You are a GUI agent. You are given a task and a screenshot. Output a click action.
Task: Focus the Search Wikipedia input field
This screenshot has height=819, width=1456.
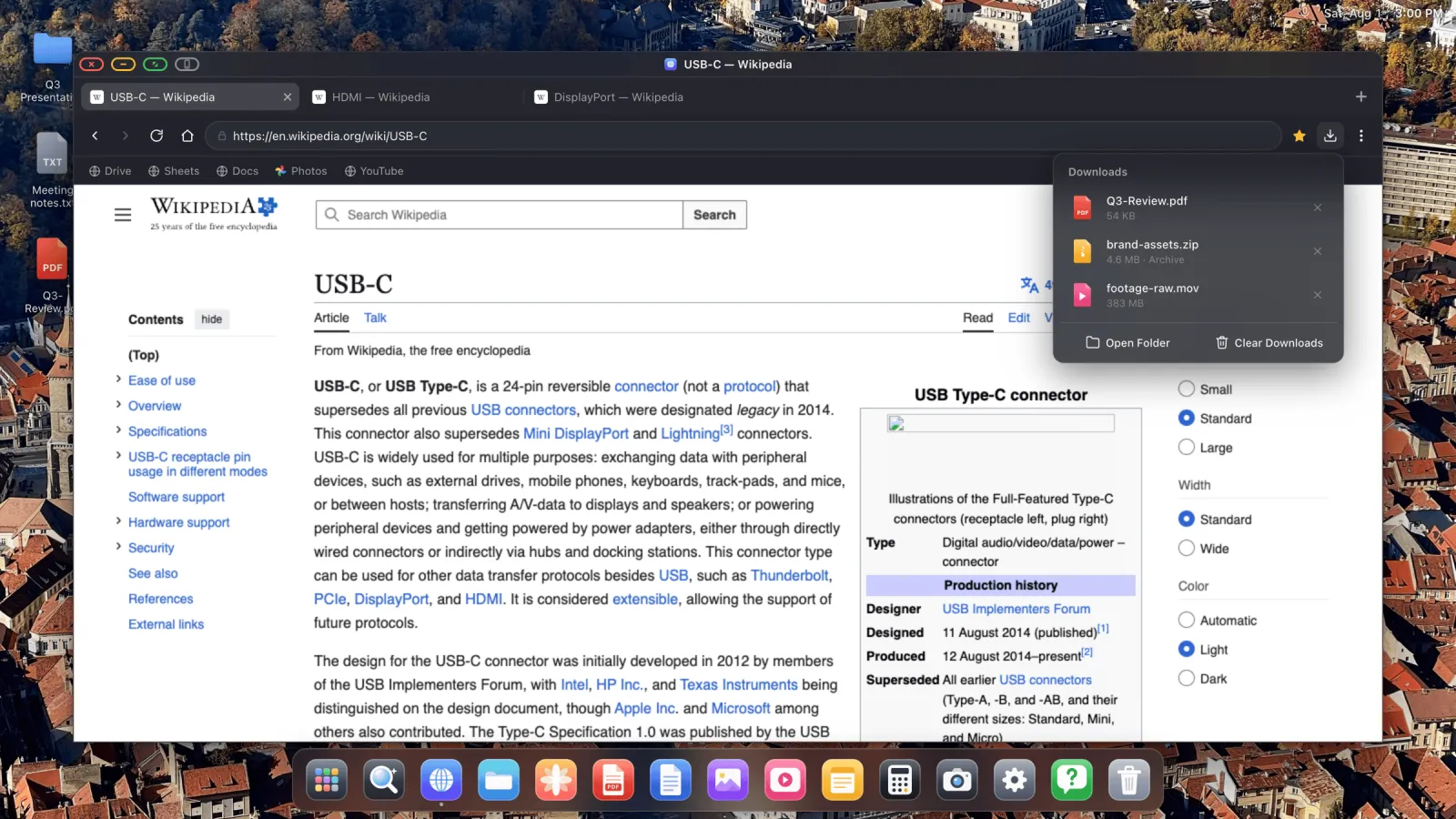tap(500, 215)
